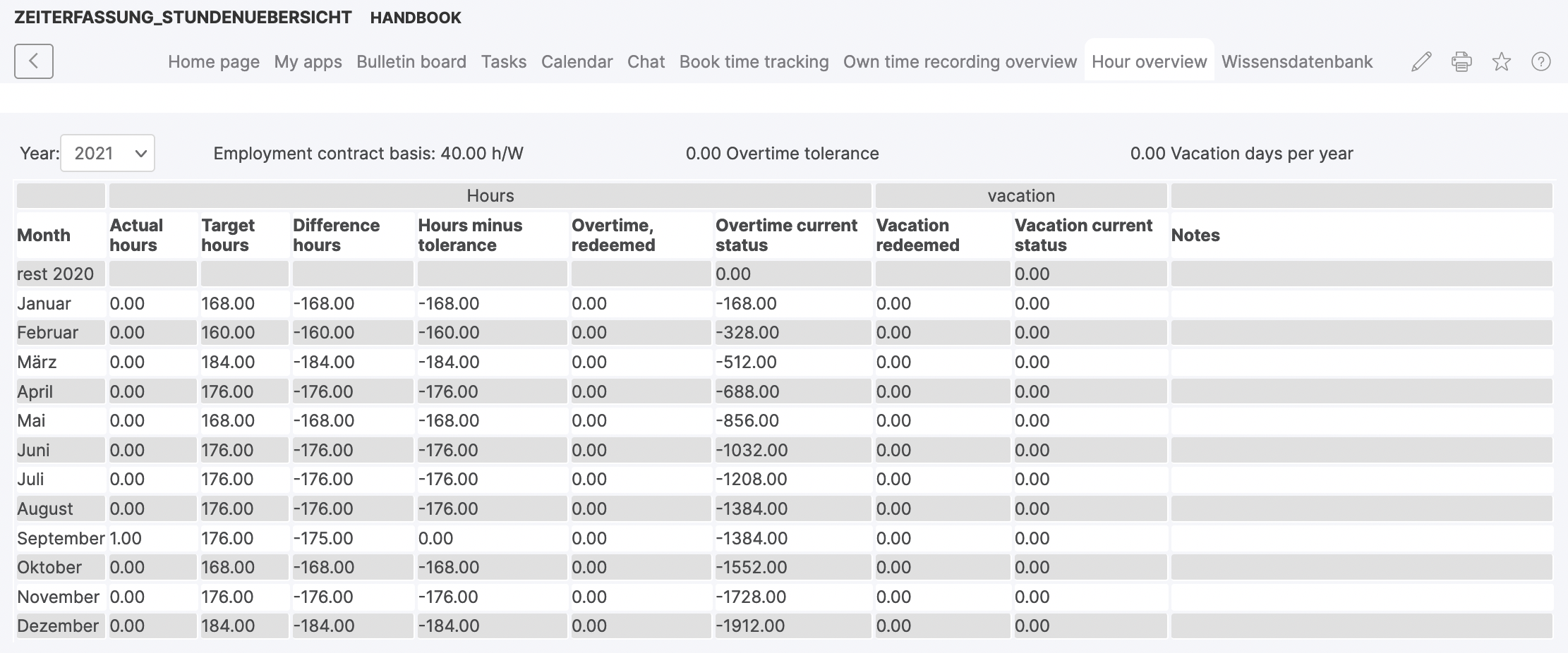Open the Calendar
This screenshot has width=1568, height=653.
[x=577, y=61]
